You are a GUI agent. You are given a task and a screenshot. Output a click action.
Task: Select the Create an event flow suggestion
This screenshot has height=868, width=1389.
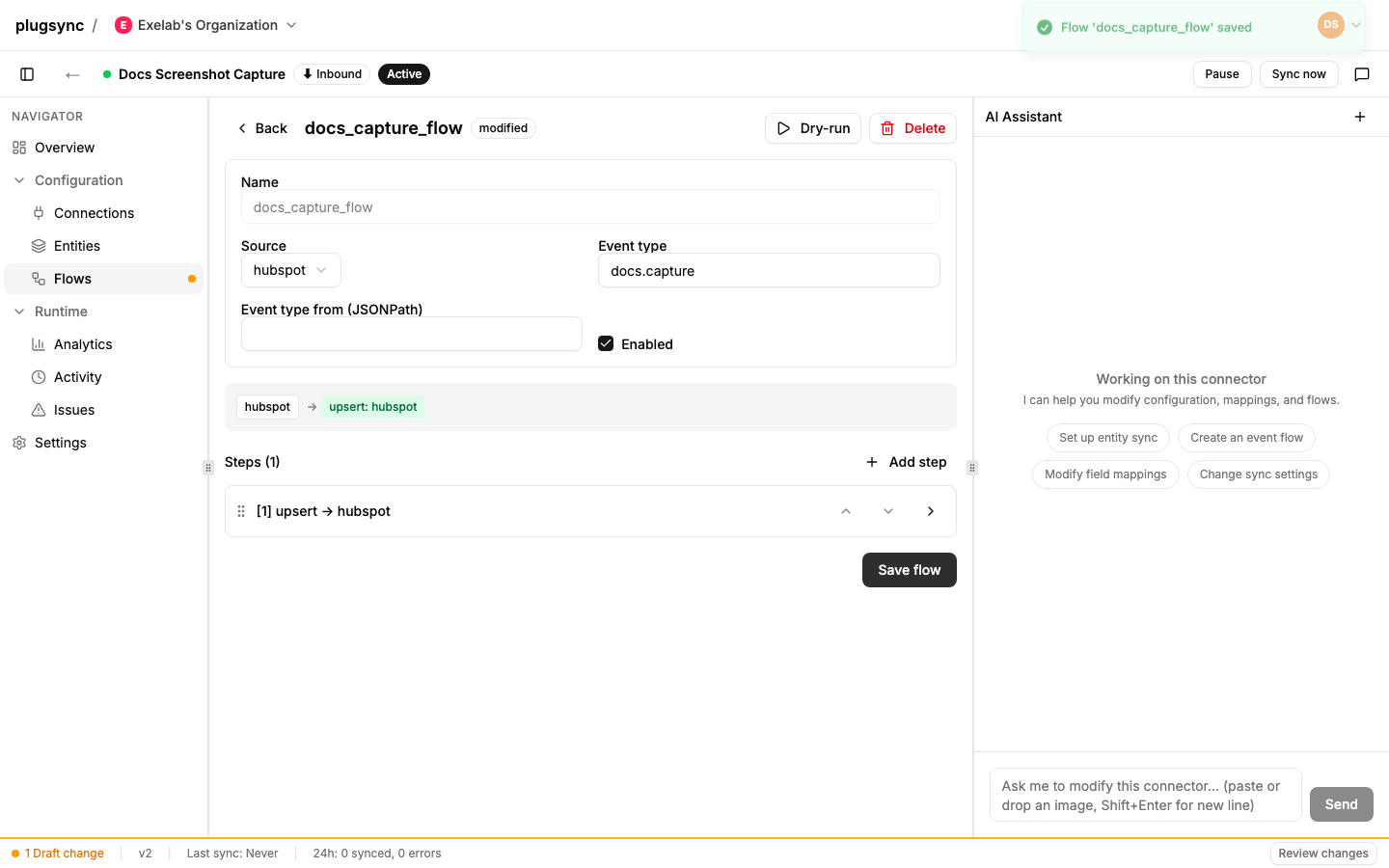(x=1246, y=438)
